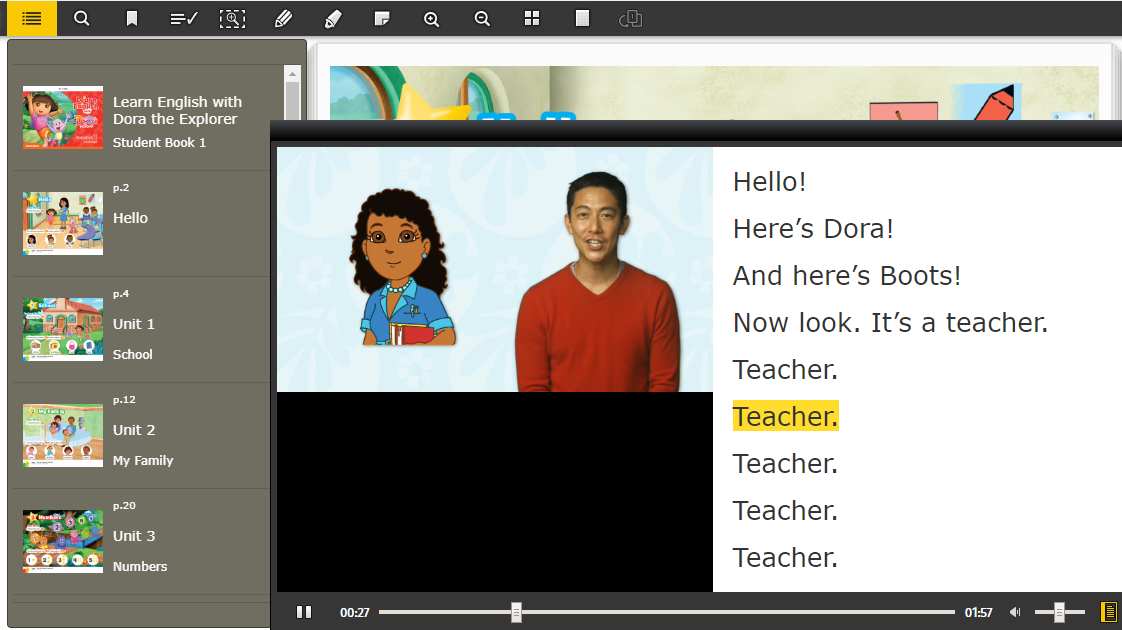Click the p.20 page label

[x=124, y=505]
